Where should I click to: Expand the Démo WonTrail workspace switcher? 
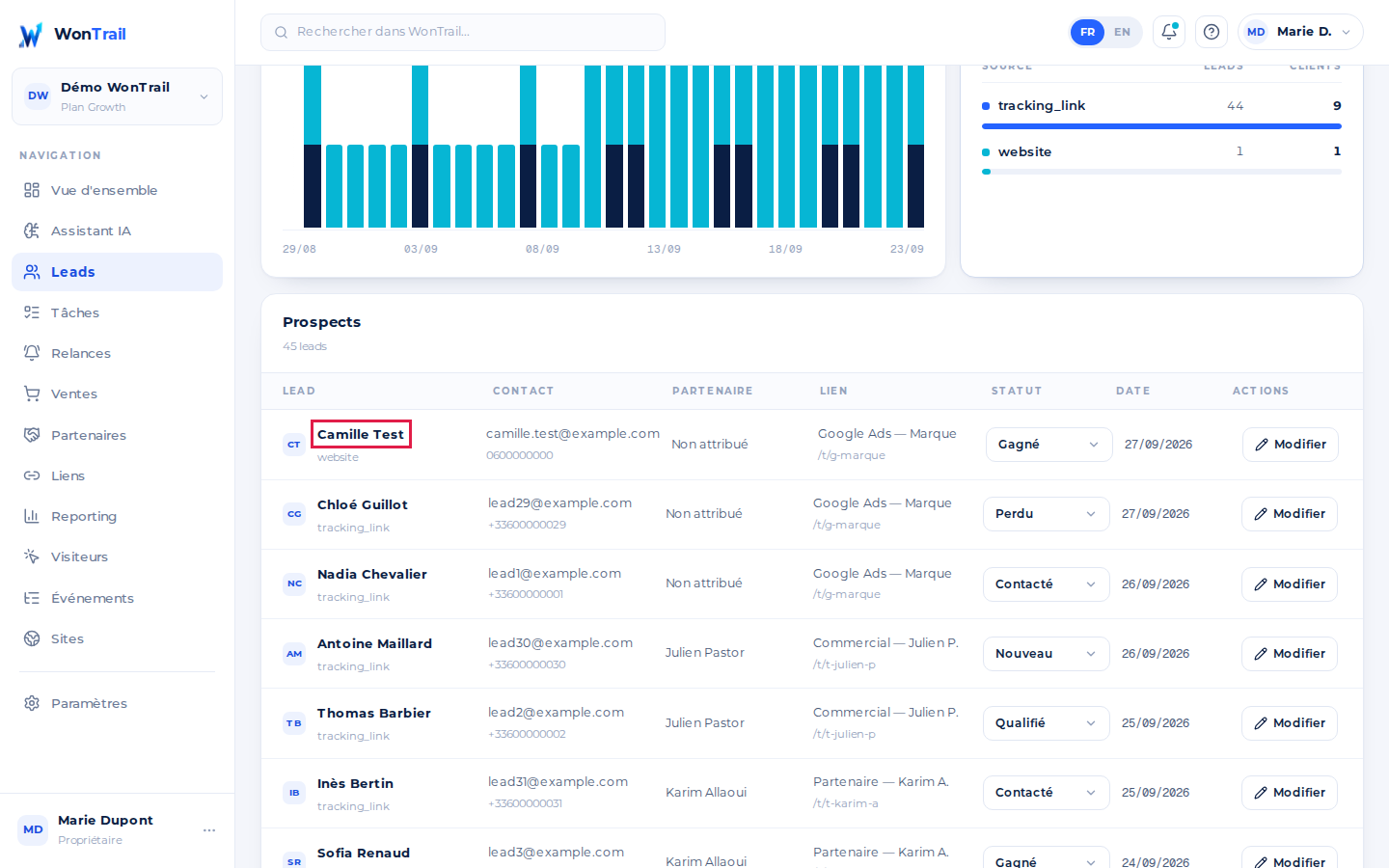point(117,96)
